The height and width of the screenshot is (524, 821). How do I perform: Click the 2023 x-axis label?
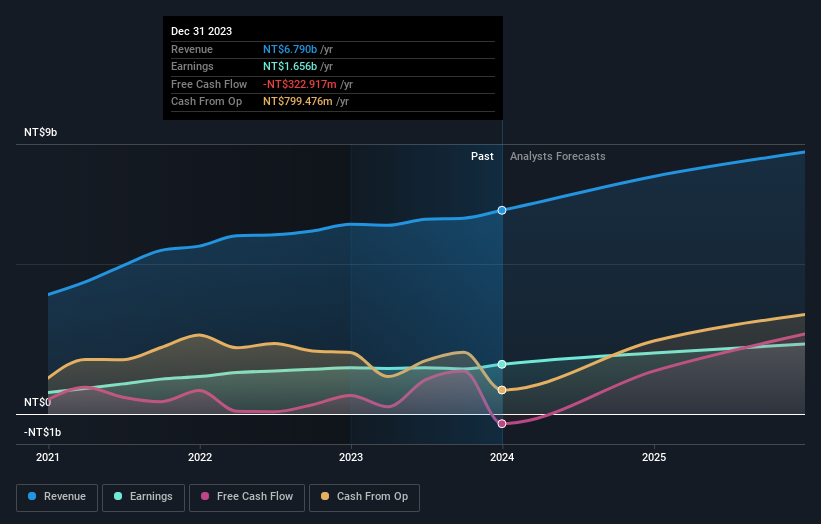tap(351, 458)
